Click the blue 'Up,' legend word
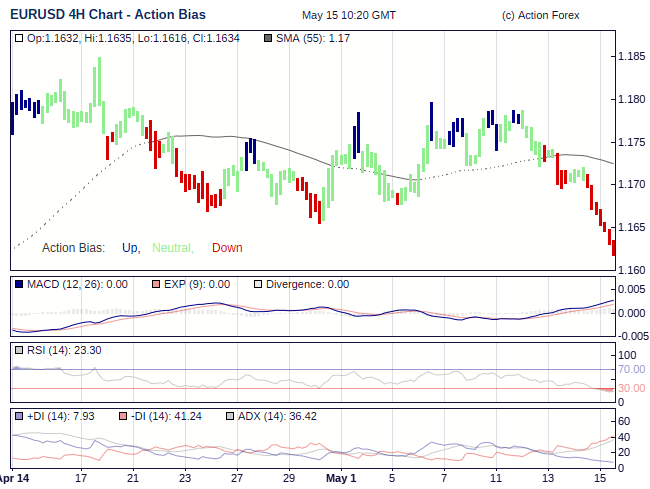650x489 pixels. coord(131,248)
